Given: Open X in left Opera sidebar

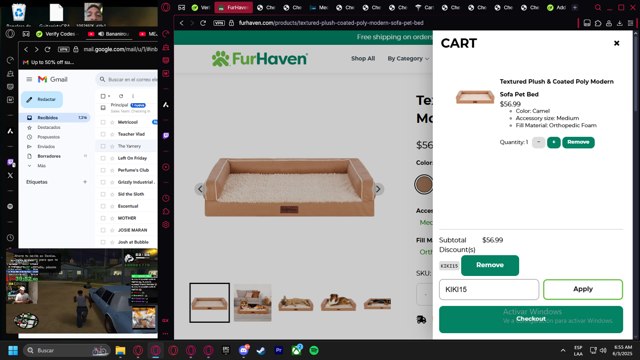Looking at the screenshot, I should point(10,176).
